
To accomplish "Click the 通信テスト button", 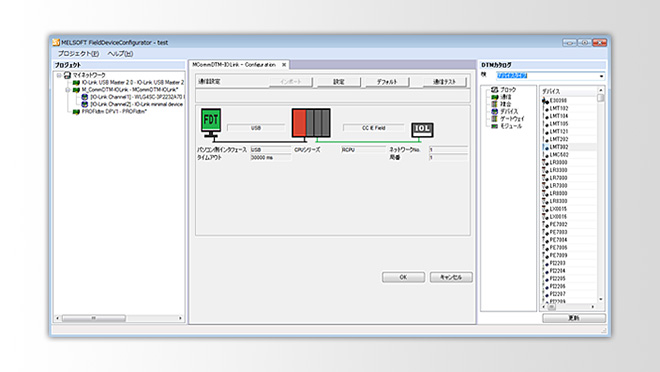I will coord(444,82).
